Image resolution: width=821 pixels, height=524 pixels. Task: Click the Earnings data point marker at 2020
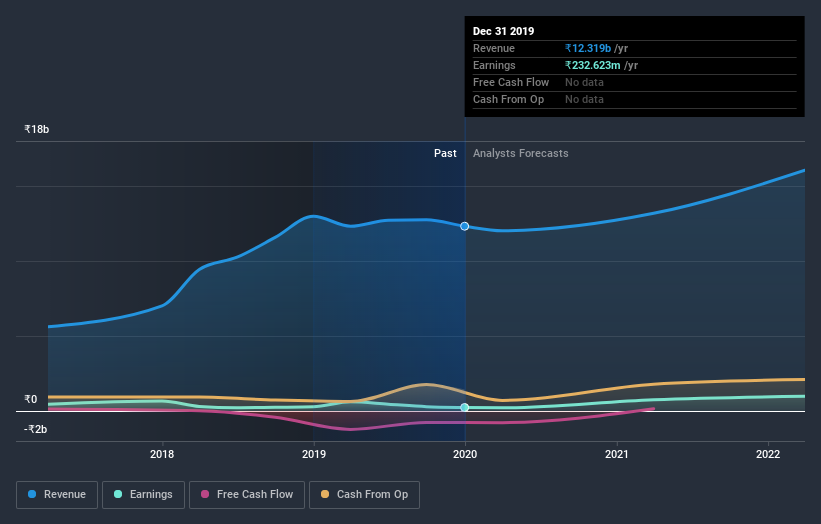tap(464, 407)
